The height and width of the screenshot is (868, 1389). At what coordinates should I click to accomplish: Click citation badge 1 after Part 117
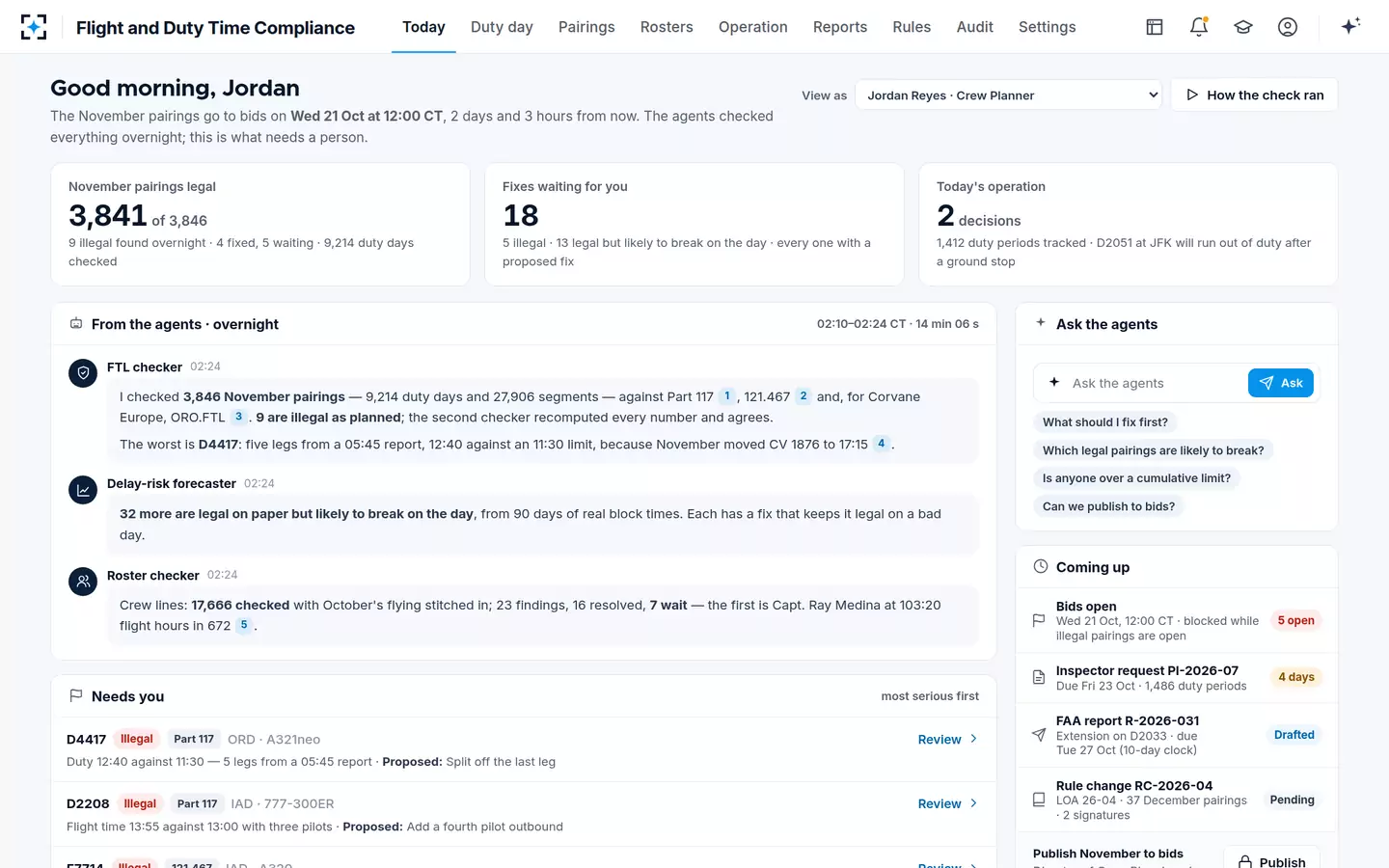pyautogui.click(x=727, y=395)
